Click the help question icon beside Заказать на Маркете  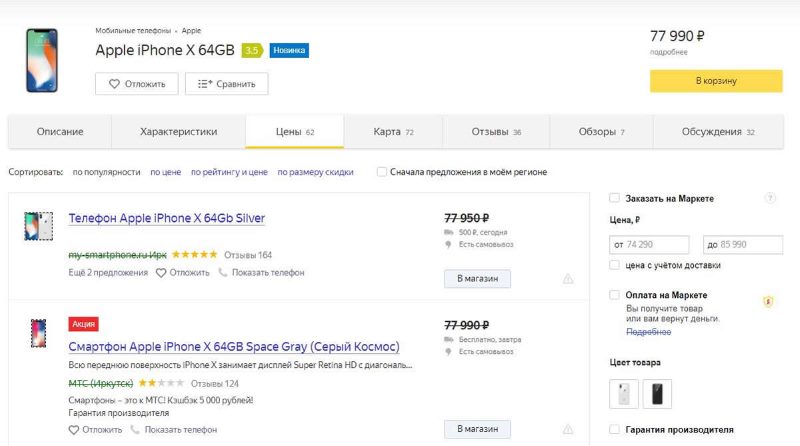[770, 198]
